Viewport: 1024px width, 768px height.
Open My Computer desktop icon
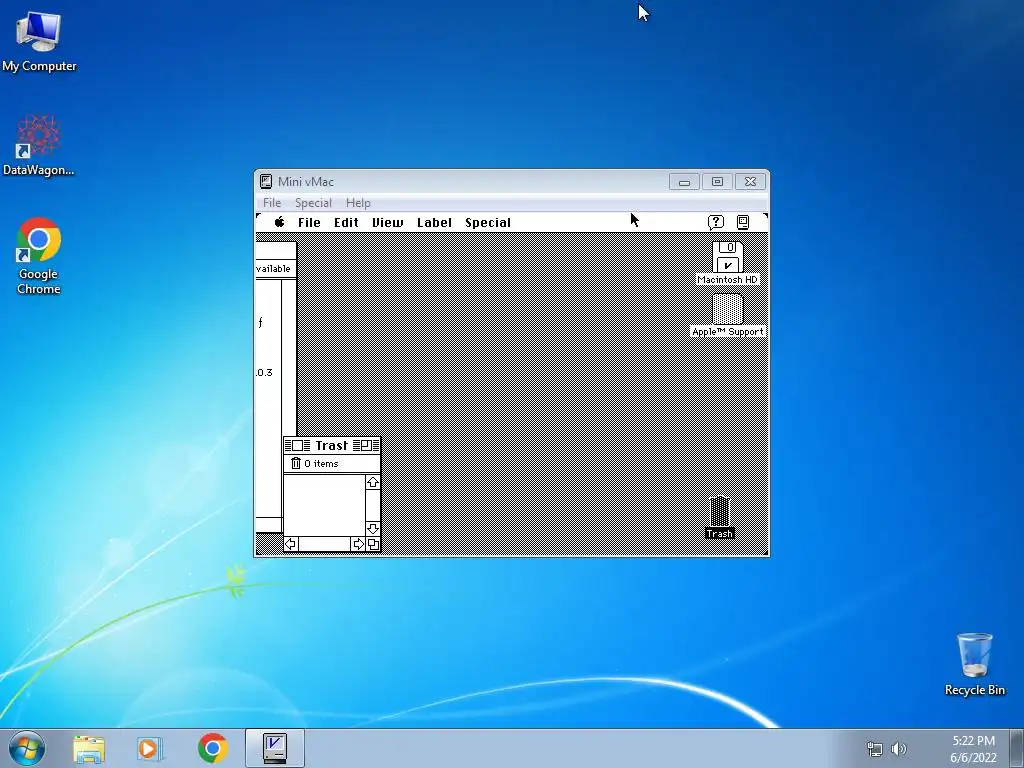pyautogui.click(x=39, y=42)
